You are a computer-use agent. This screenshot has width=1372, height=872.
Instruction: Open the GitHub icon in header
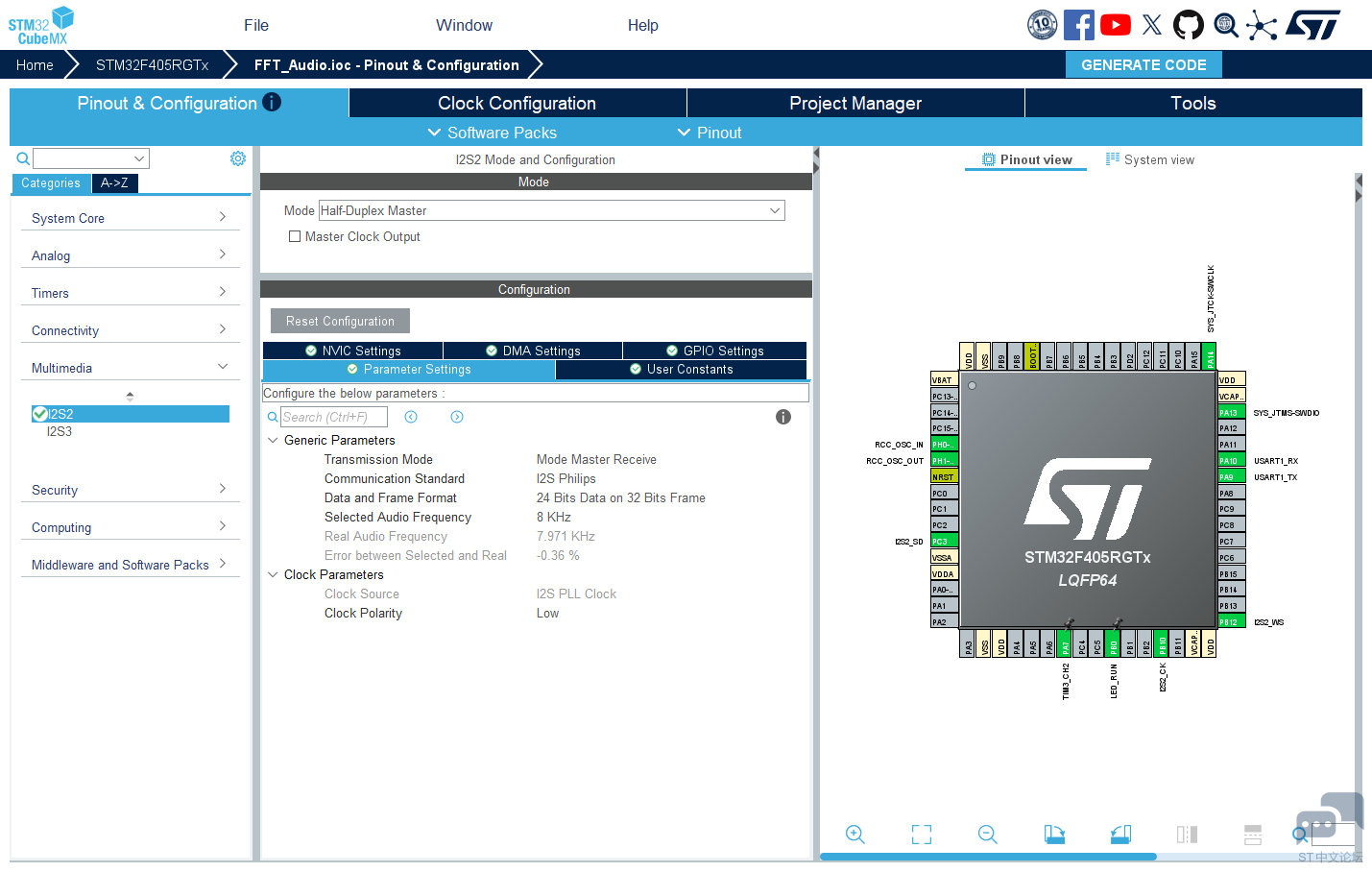(x=1189, y=25)
